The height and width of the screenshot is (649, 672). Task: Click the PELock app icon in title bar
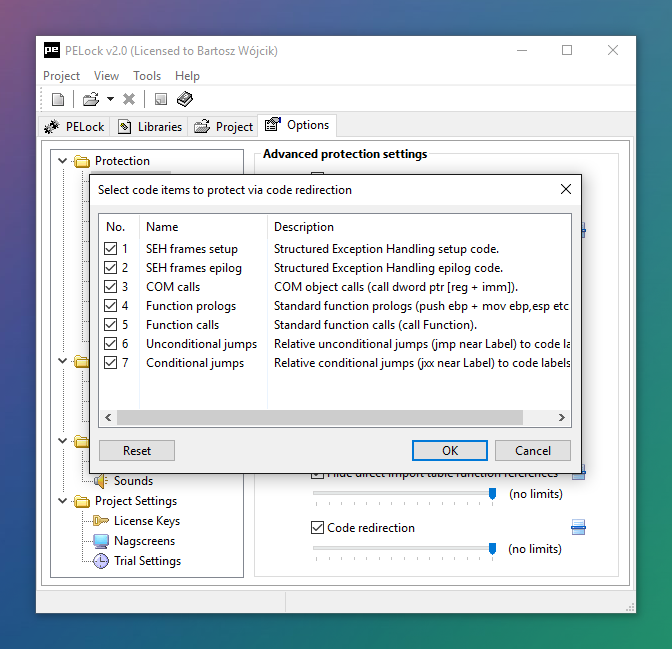click(52, 50)
